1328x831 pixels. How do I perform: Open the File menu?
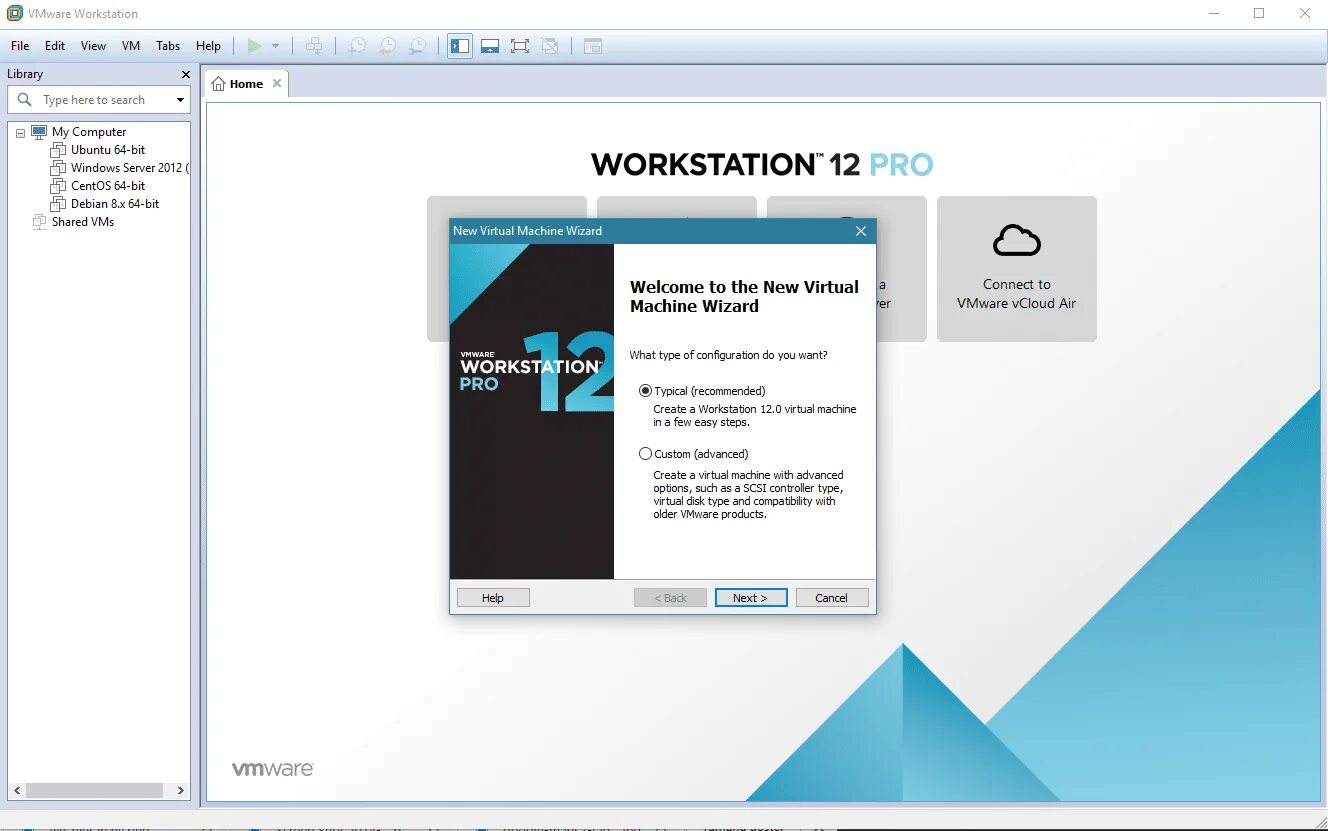pos(20,46)
